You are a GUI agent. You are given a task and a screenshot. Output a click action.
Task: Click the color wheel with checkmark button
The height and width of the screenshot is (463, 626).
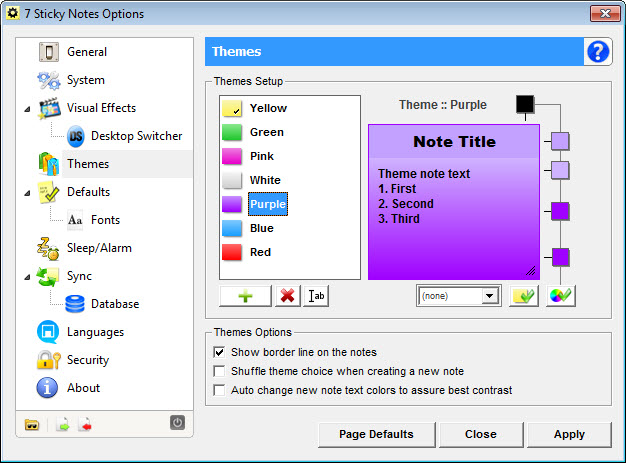561,296
